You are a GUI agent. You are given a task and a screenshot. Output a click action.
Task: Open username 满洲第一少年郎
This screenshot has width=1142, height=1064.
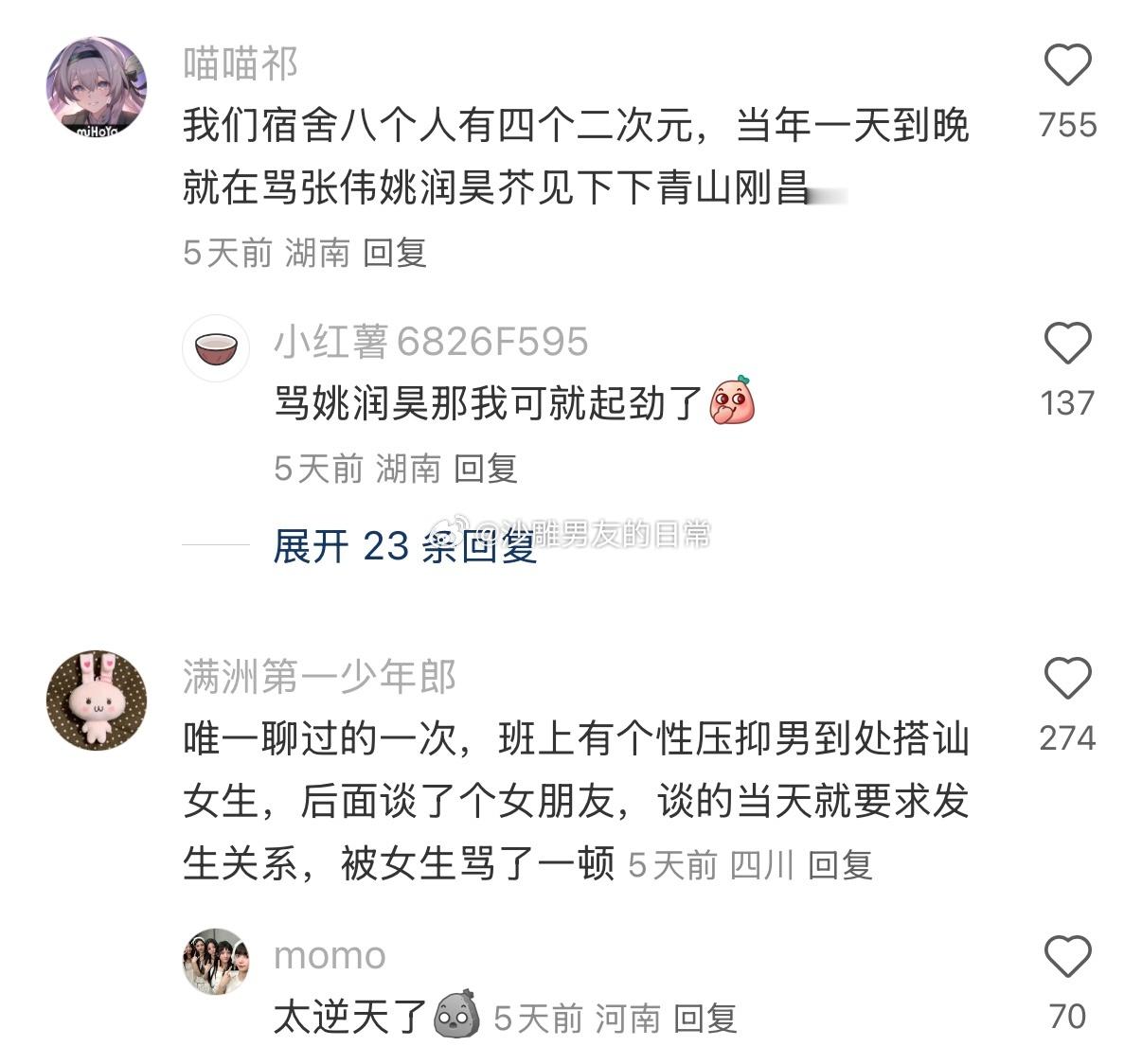(319, 677)
